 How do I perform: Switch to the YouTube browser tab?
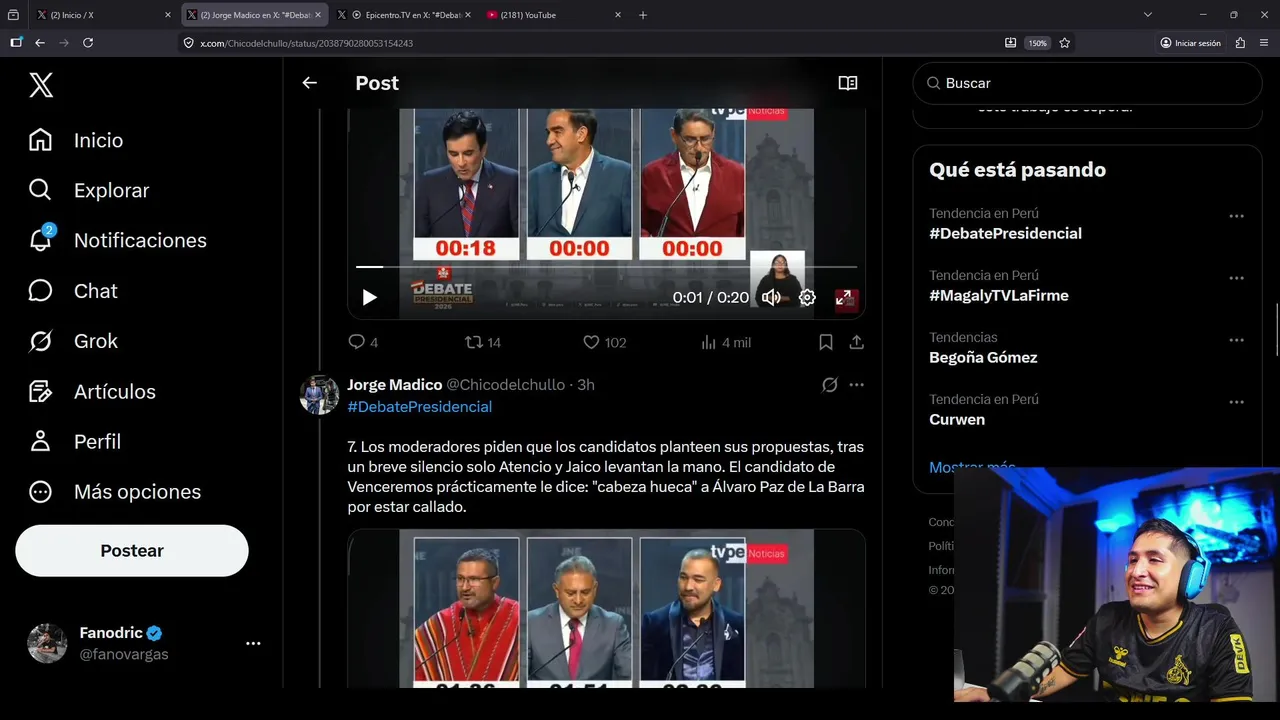coord(555,15)
